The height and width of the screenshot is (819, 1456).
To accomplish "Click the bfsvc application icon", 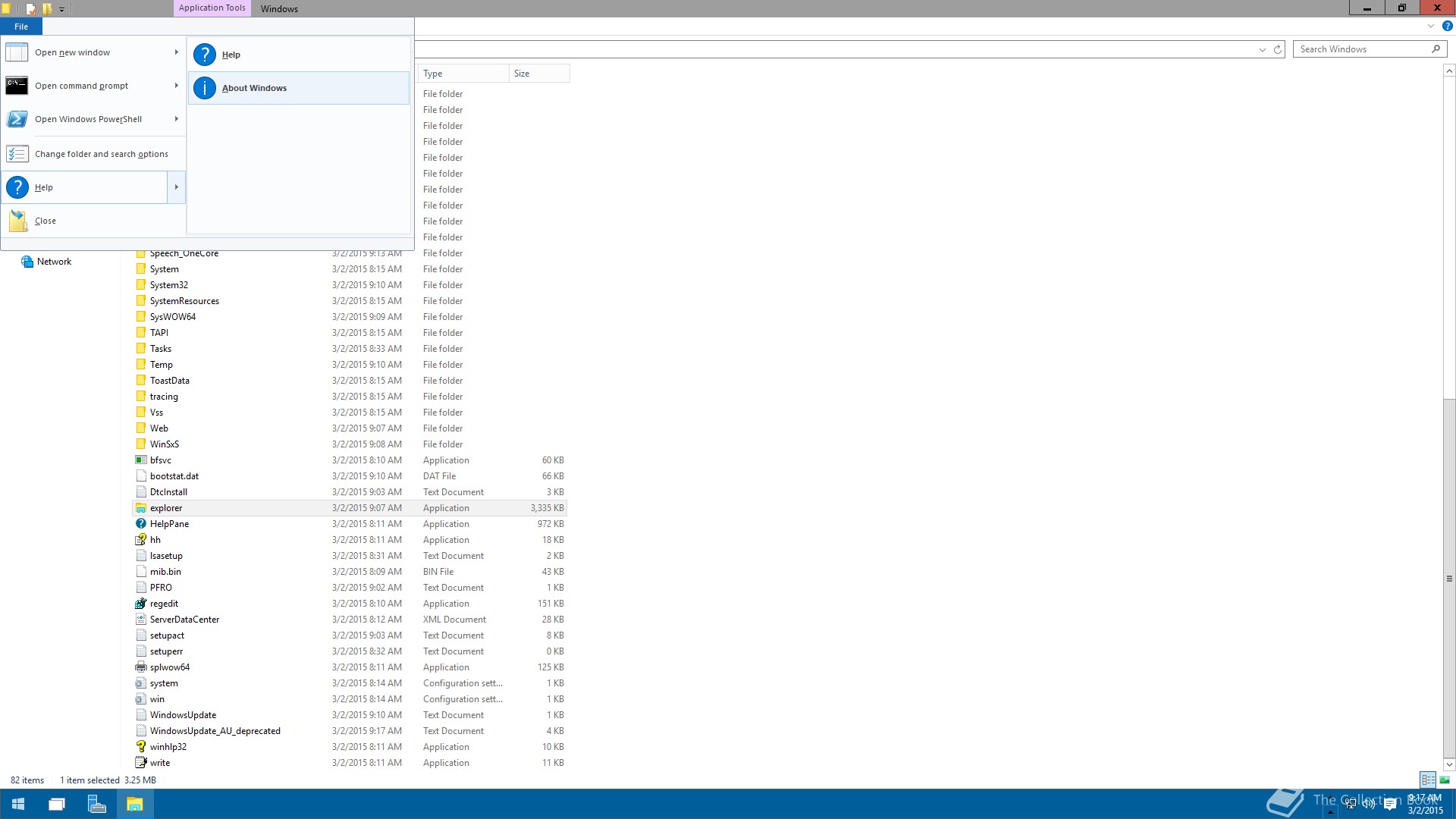I will pos(140,460).
